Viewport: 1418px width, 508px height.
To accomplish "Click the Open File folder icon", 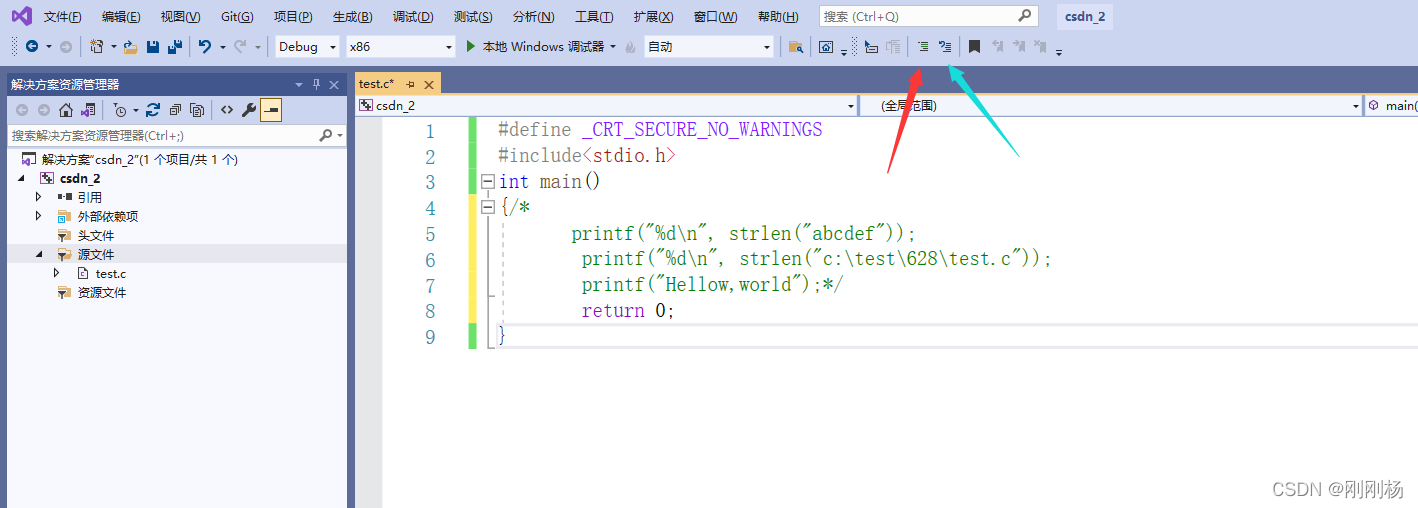I will (x=130, y=46).
